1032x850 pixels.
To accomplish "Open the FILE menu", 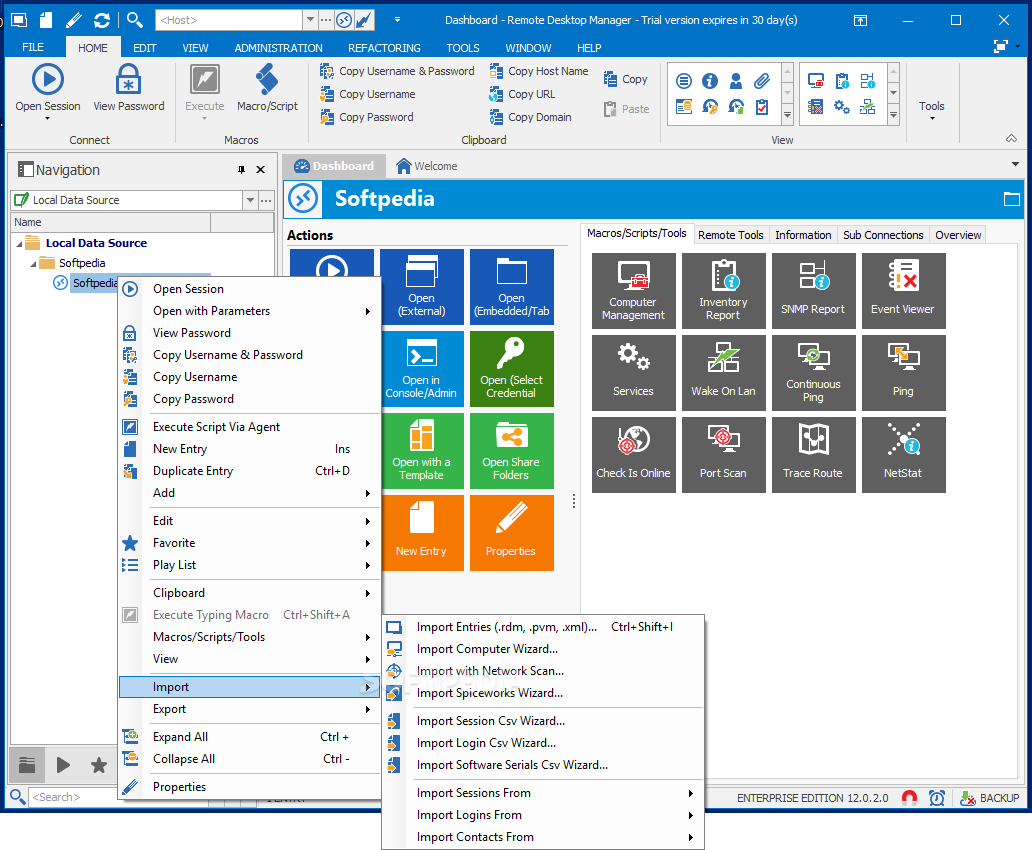I will pyautogui.click(x=33, y=47).
